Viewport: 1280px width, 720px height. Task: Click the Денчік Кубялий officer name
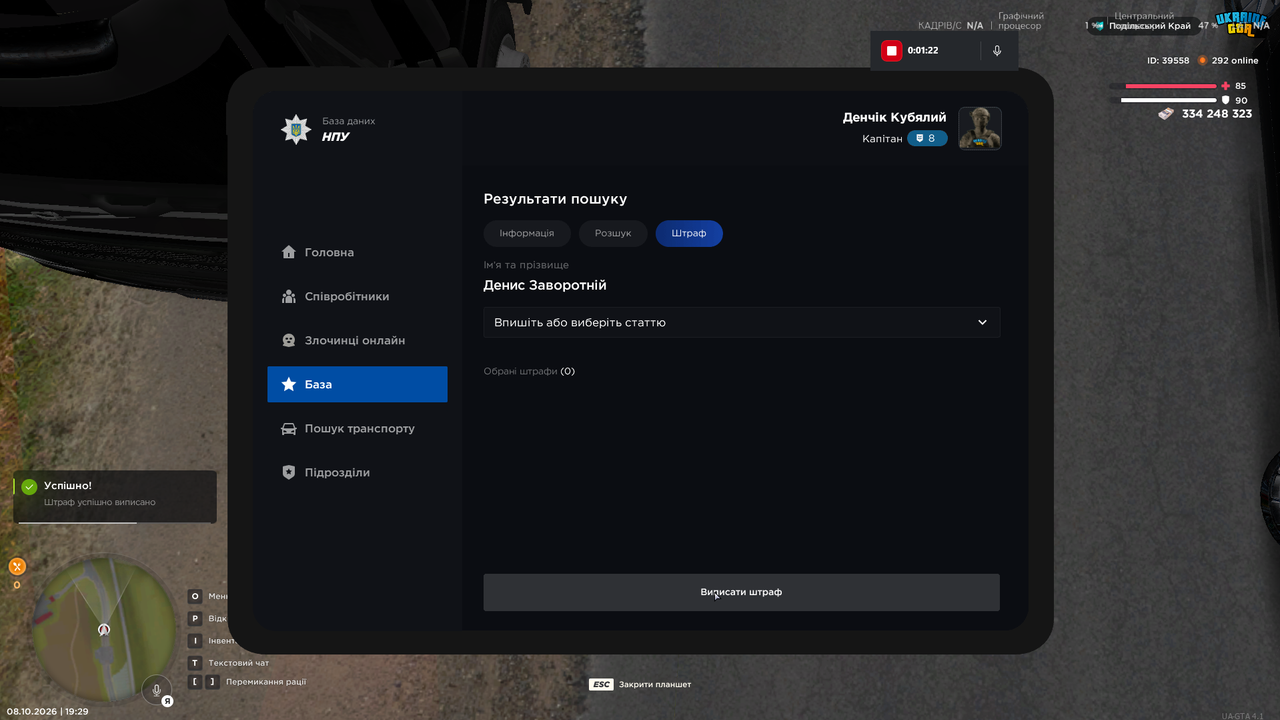tap(894, 117)
